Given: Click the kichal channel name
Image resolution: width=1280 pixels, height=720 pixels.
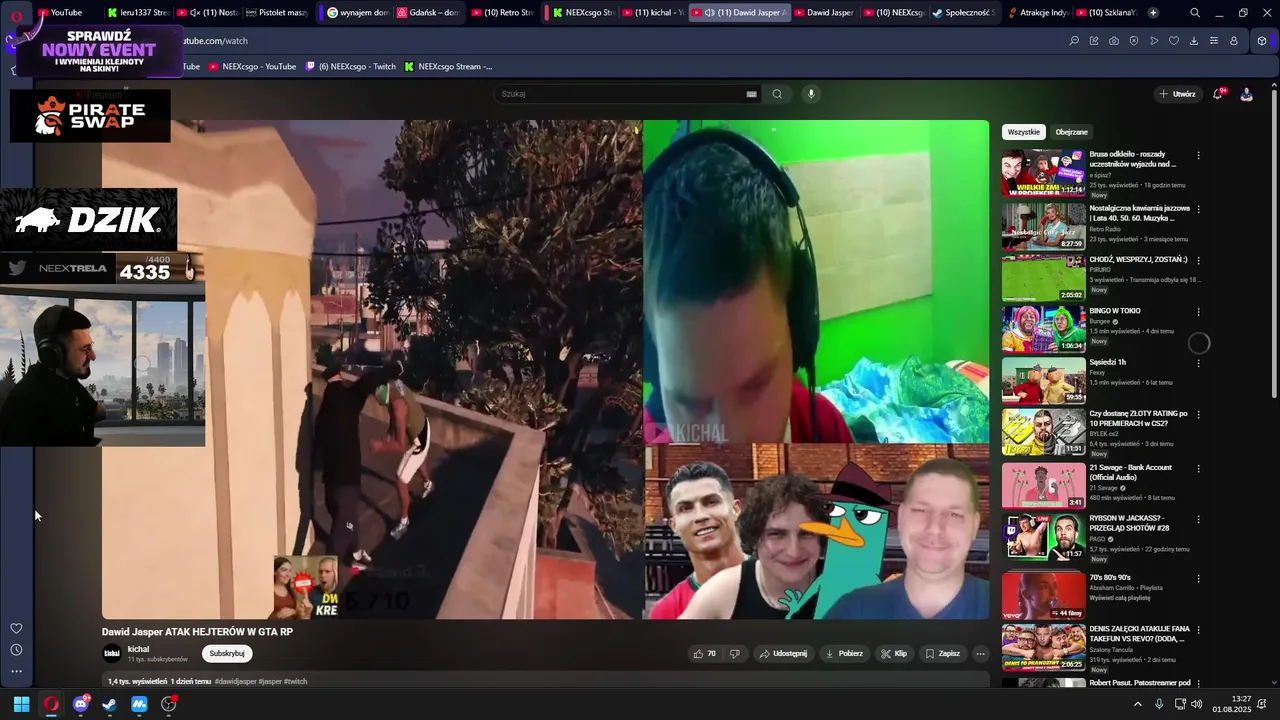Looking at the screenshot, I should tap(138, 649).
